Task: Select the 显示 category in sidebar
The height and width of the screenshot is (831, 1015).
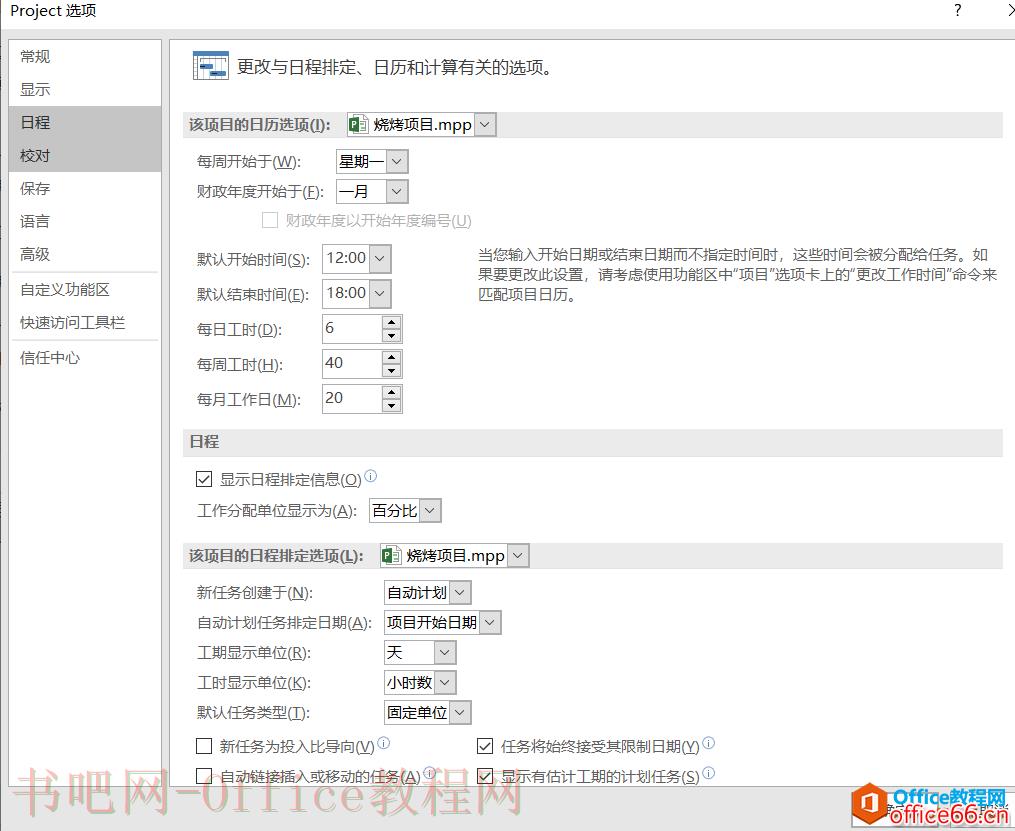Action: (x=85, y=90)
